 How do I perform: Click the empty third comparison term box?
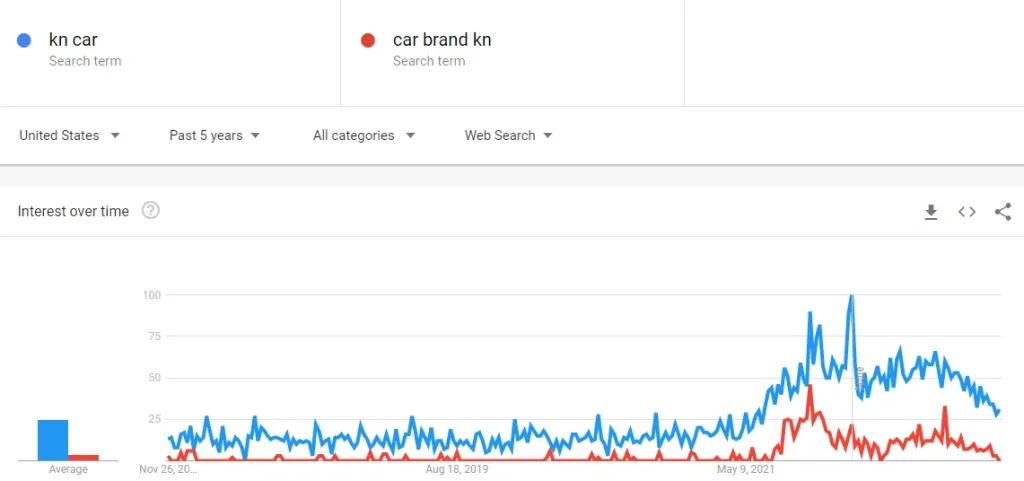853,52
